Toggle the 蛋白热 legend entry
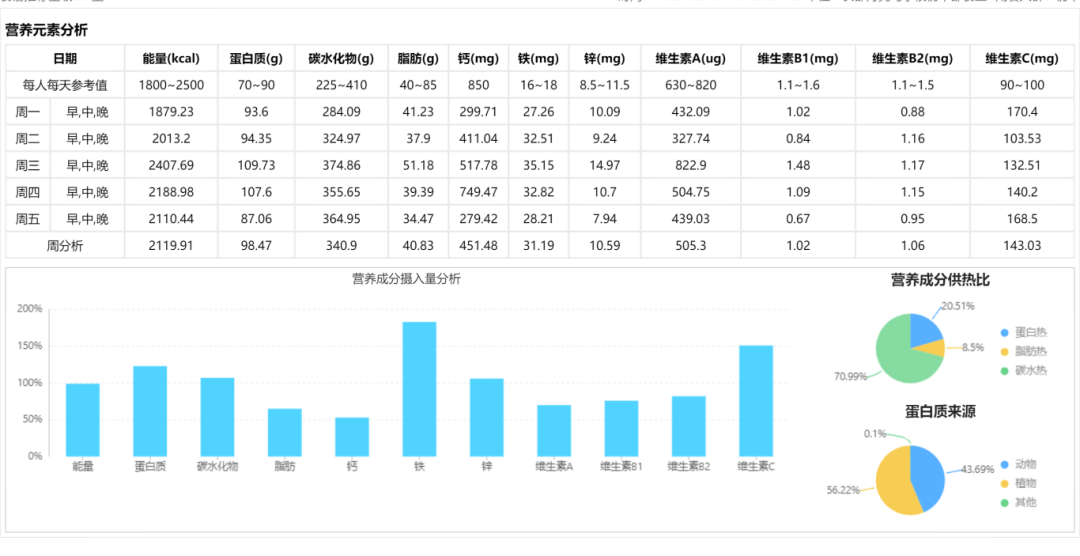 point(1024,332)
